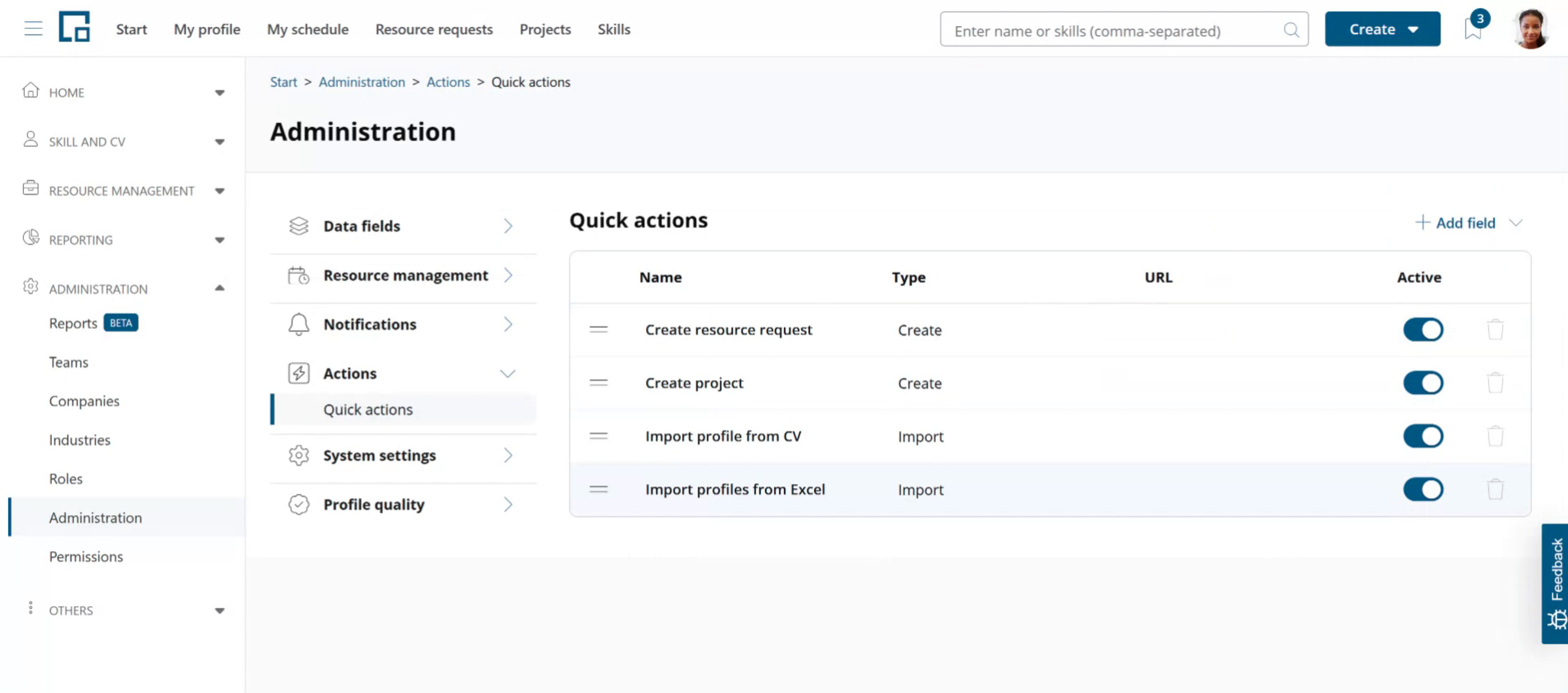Open My schedule in top navigation
1568x693 pixels.
click(307, 29)
